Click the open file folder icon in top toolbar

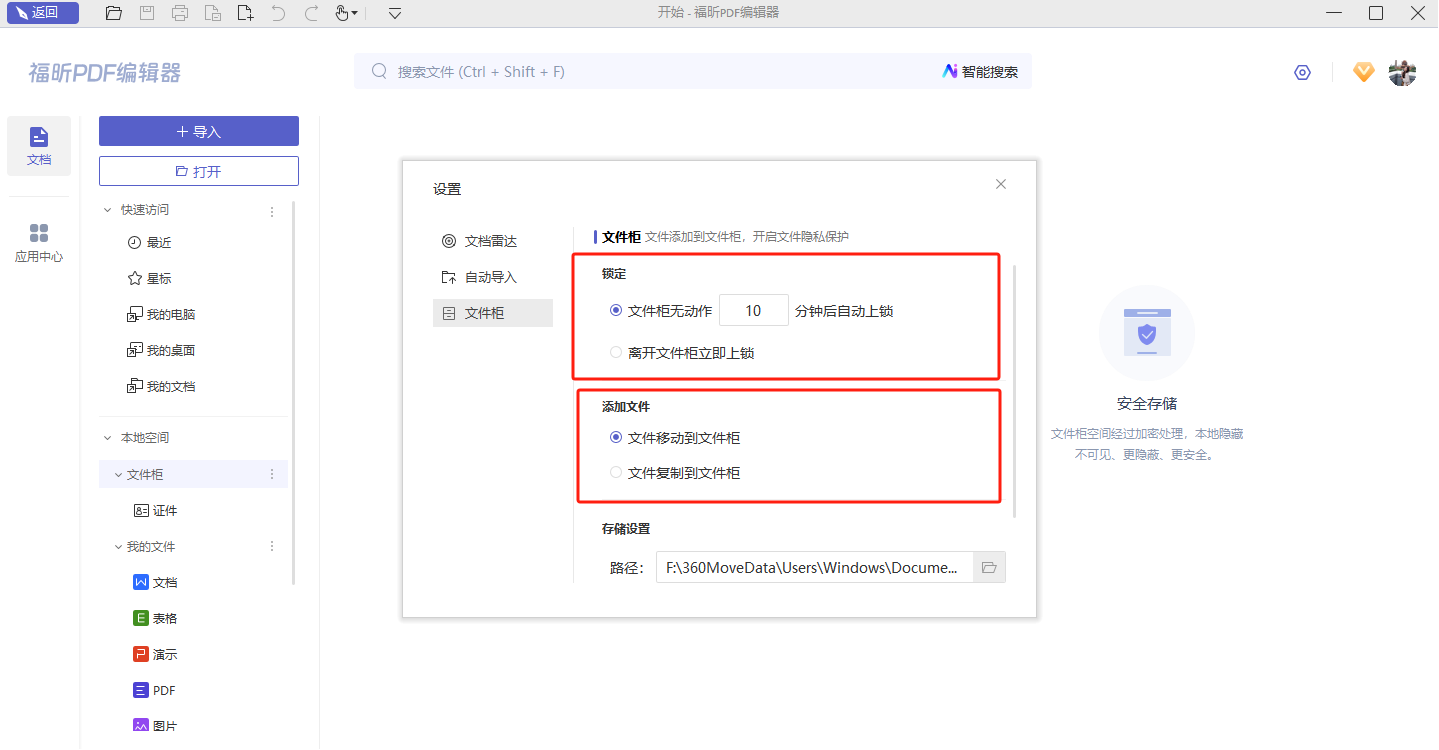(114, 13)
